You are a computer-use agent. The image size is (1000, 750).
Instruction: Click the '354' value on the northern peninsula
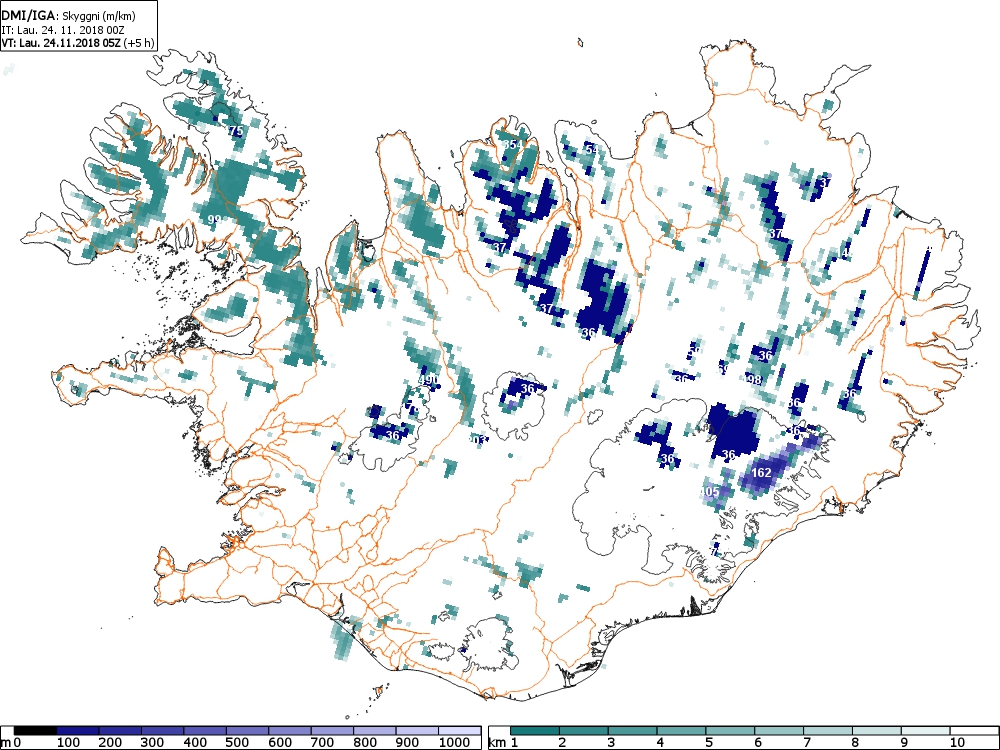point(513,145)
